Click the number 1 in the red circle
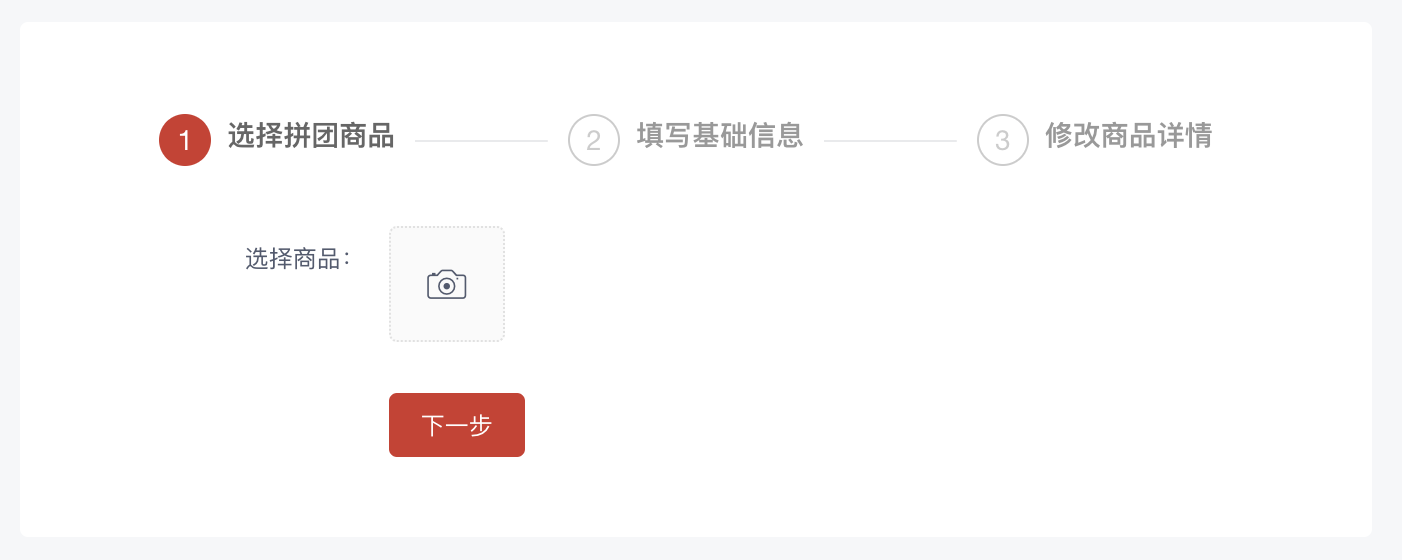The image size is (1402, 560). click(x=185, y=141)
